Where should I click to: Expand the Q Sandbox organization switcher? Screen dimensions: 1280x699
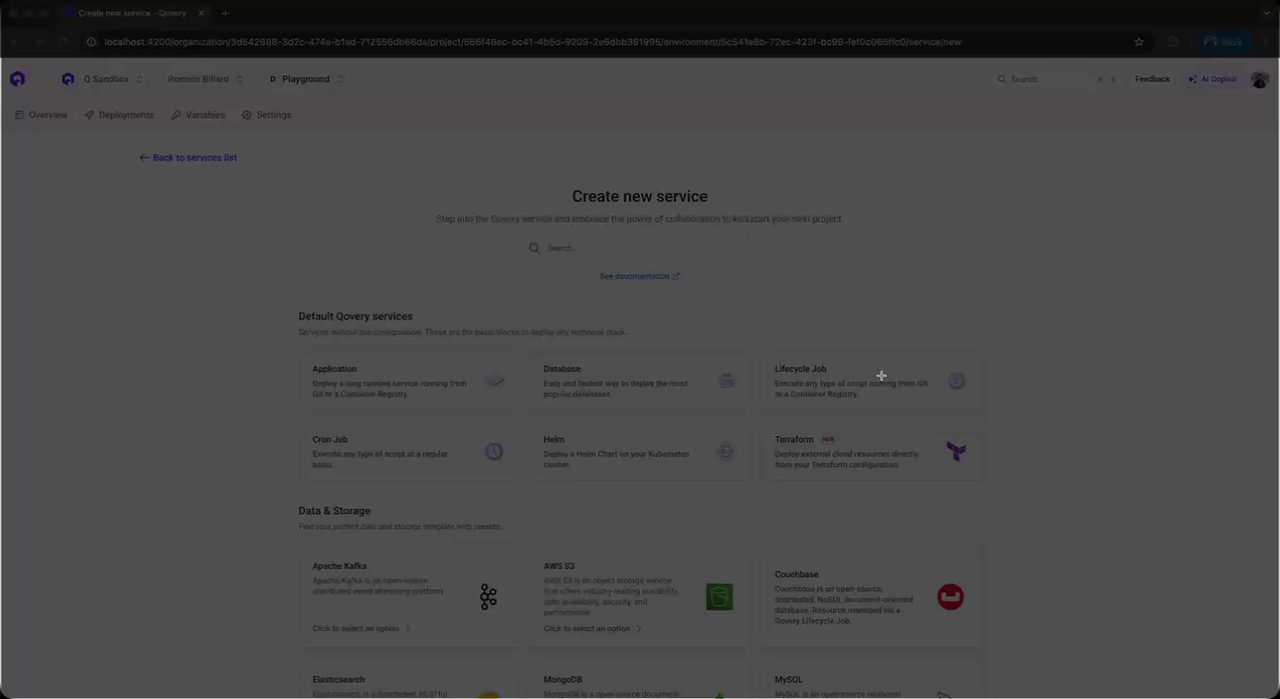(x=139, y=79)
